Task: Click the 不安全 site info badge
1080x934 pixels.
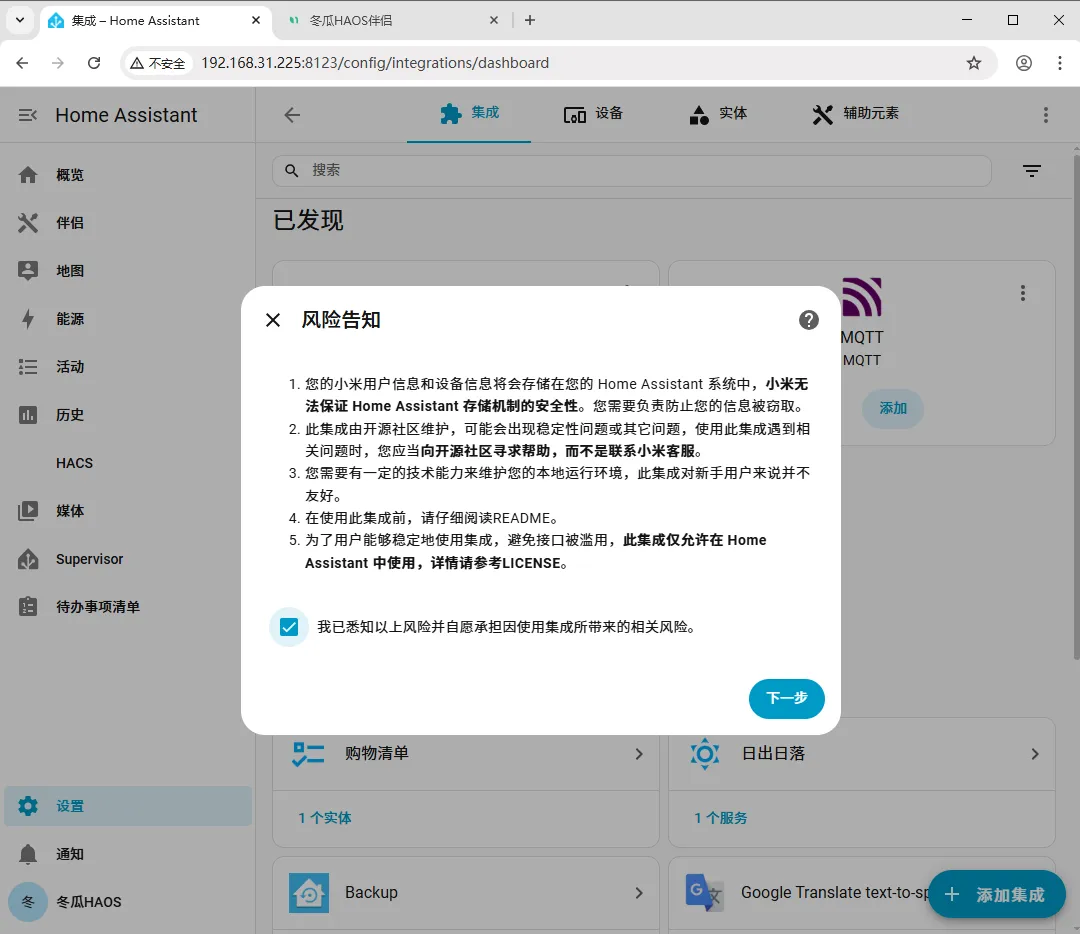Action: coord(158,63)
